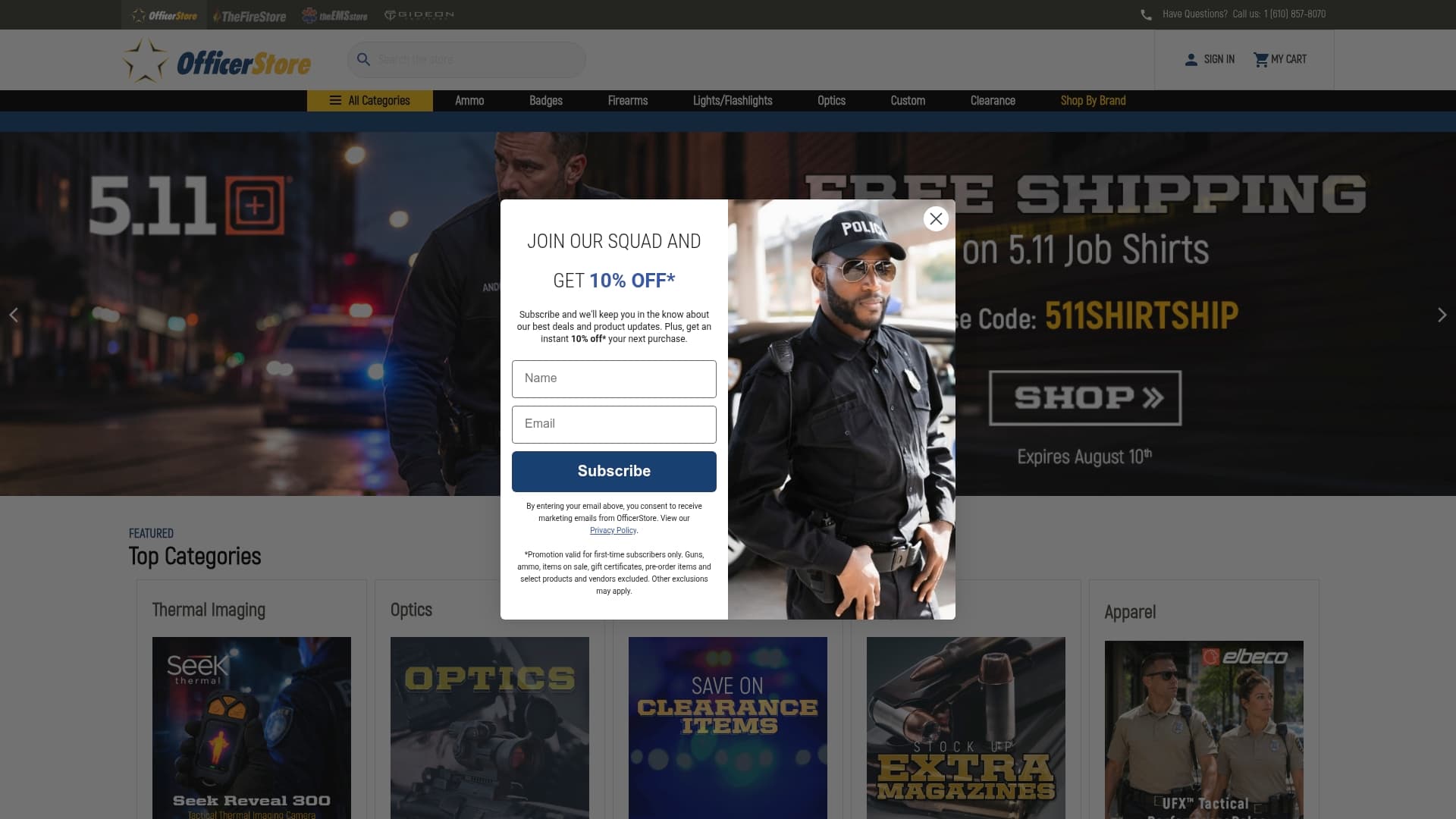
Task: Click Top Categories heading
Action: click(195, 557)
